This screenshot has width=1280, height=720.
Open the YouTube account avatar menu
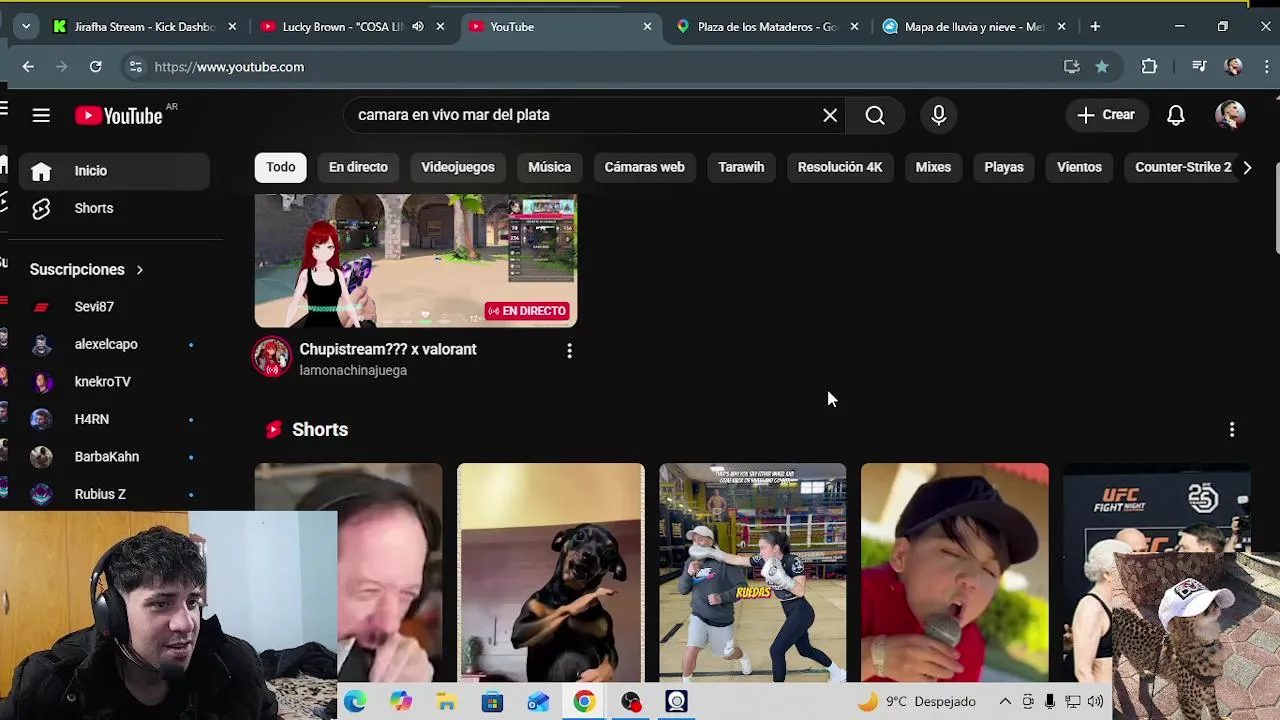click(1230, 115)
